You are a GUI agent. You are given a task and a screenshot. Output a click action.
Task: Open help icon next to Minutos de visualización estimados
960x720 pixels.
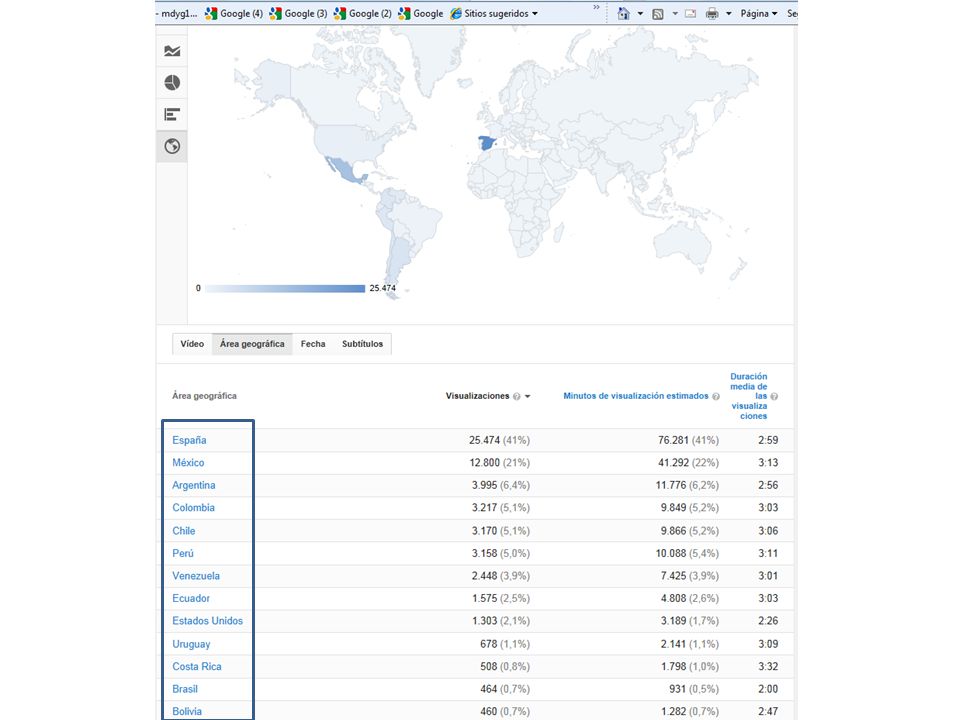[x=716, y=397]
